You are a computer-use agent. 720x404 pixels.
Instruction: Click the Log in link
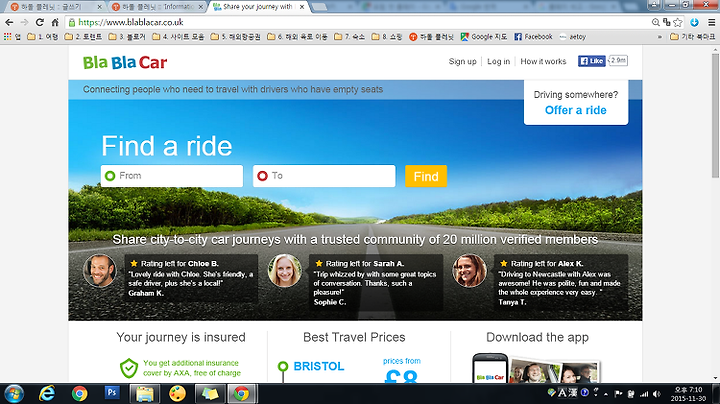(x=498, y=62)
